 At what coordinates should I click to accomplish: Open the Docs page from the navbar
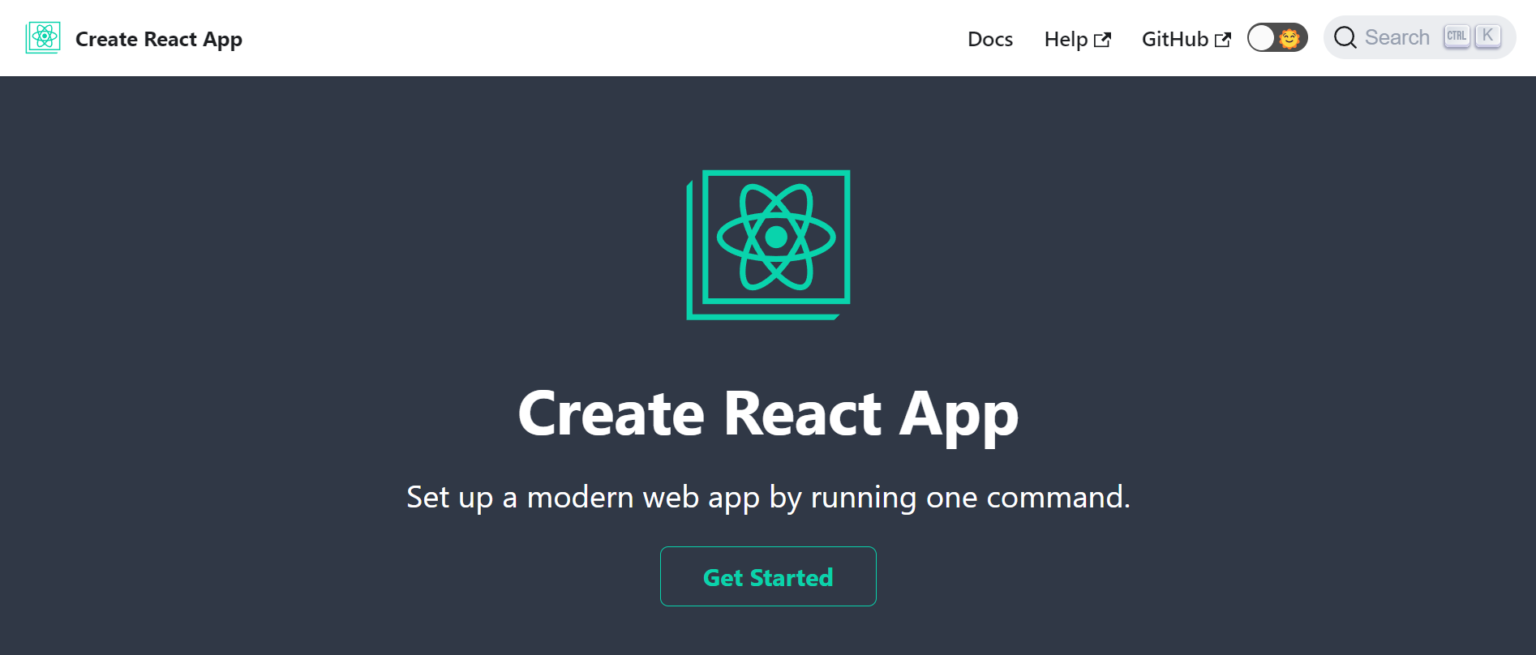(x=990, y=39)
